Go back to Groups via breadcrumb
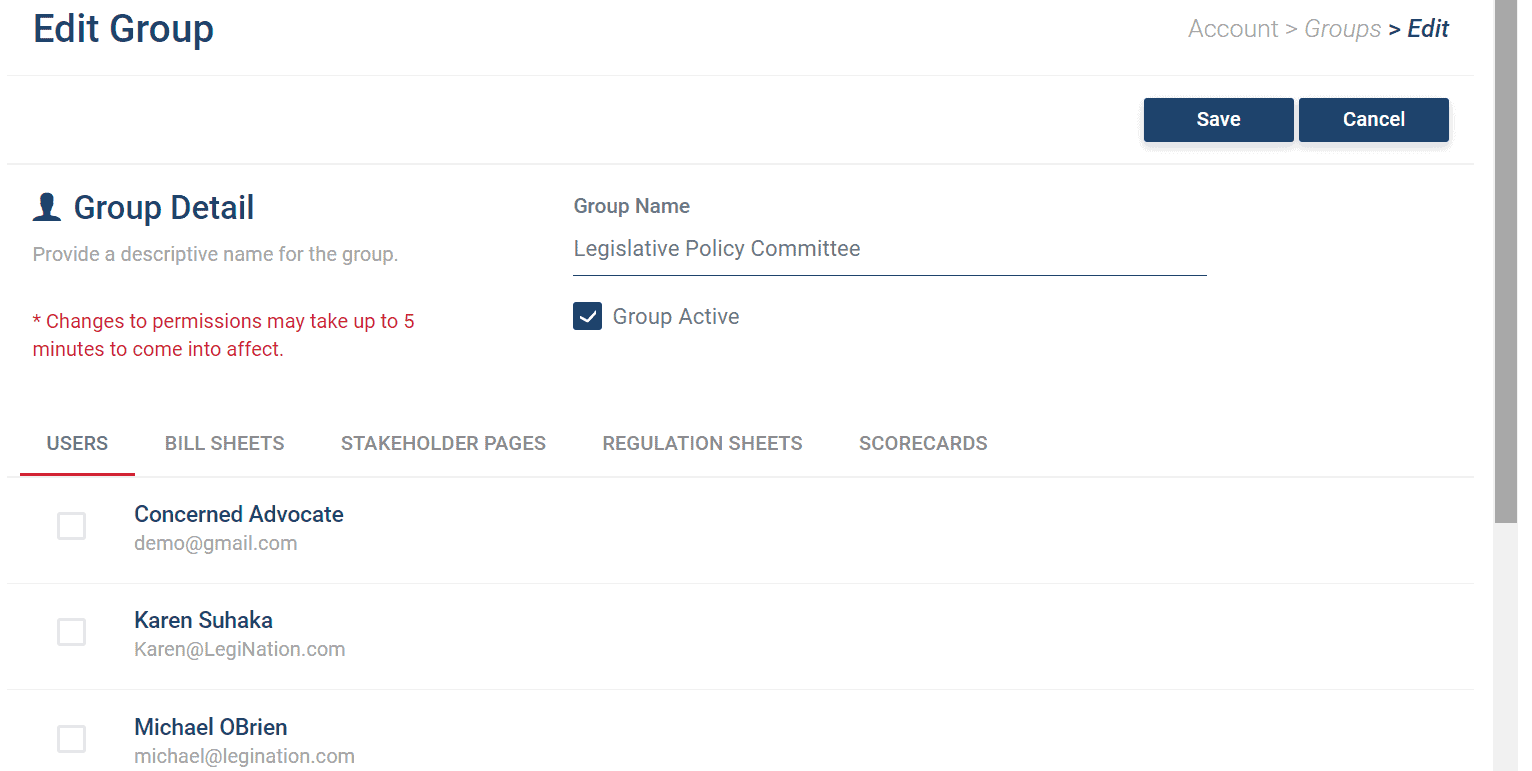The height and width of the screenshot is (771, 1532). point(1342,29)
